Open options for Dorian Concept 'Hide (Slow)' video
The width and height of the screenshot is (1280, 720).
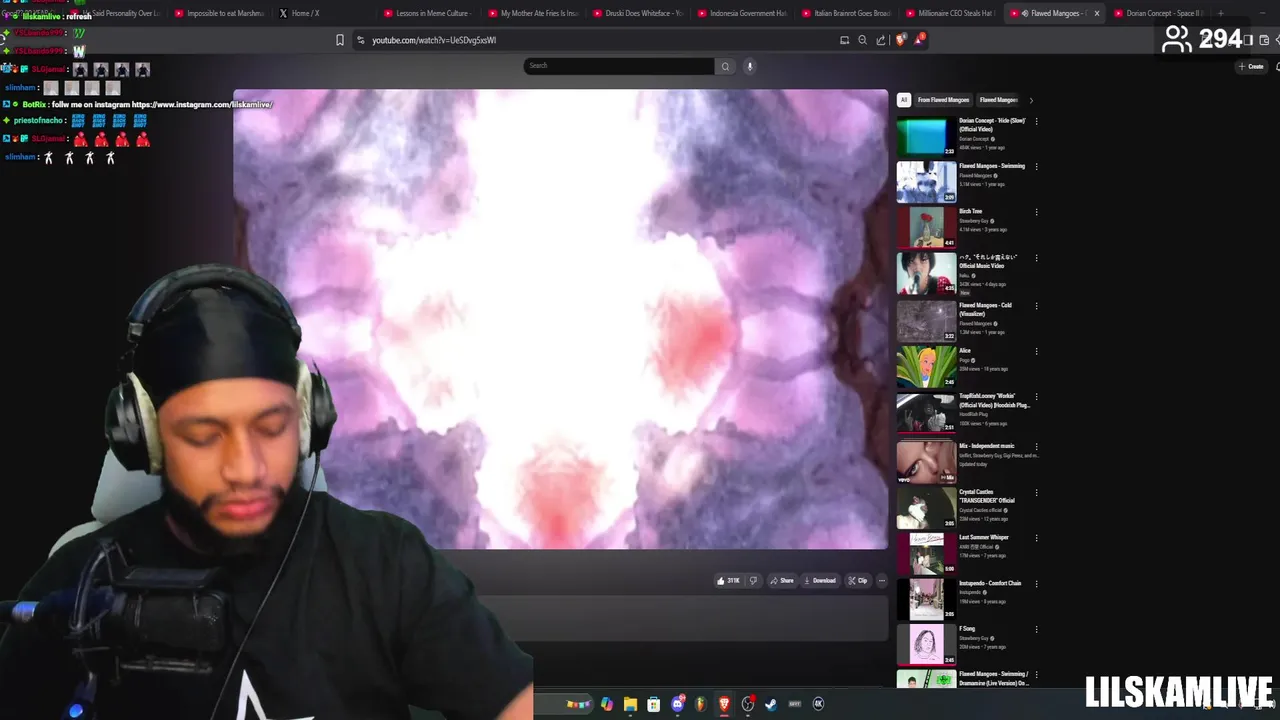pos(1036,121)
